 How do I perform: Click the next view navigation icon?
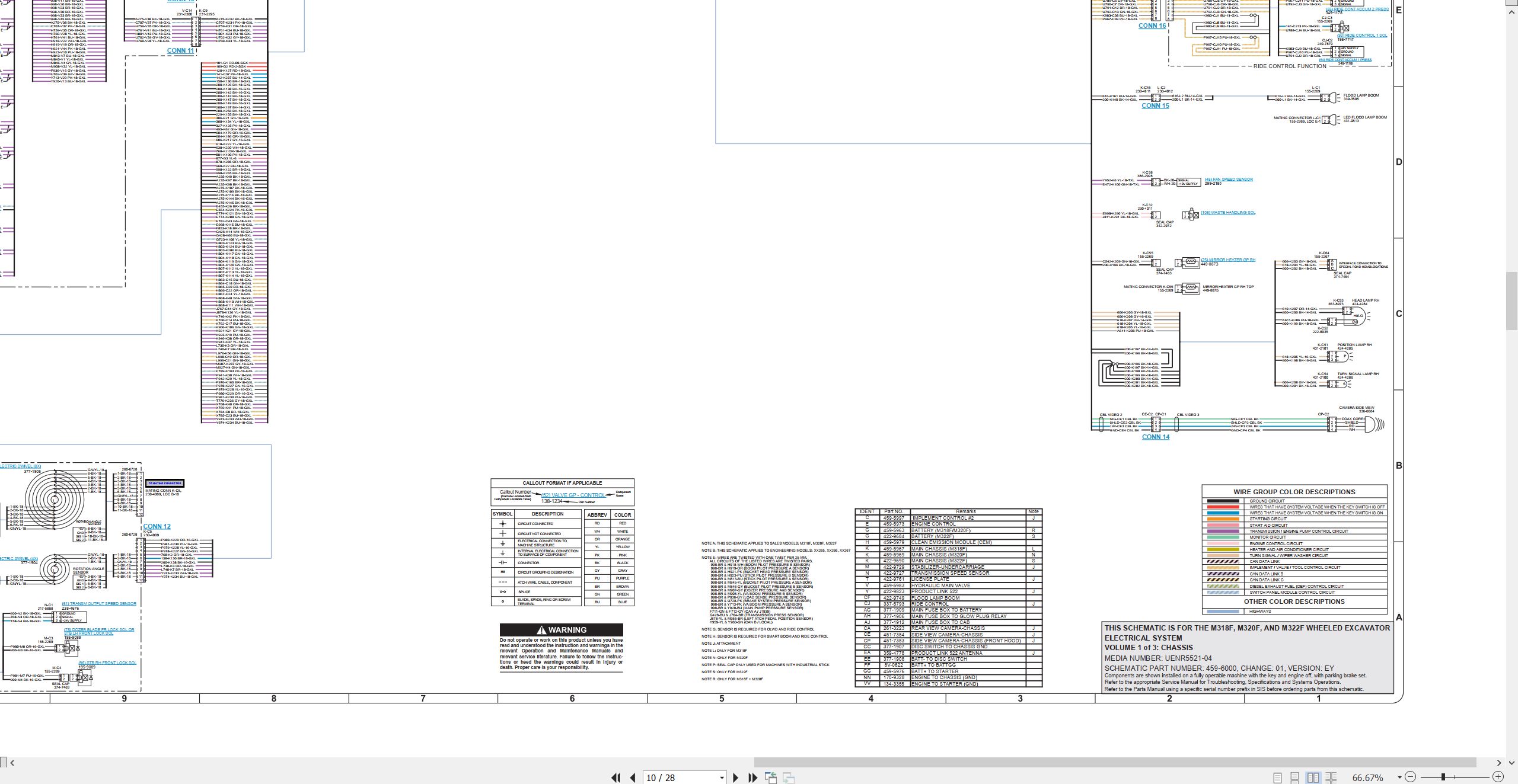pos(789,777)
